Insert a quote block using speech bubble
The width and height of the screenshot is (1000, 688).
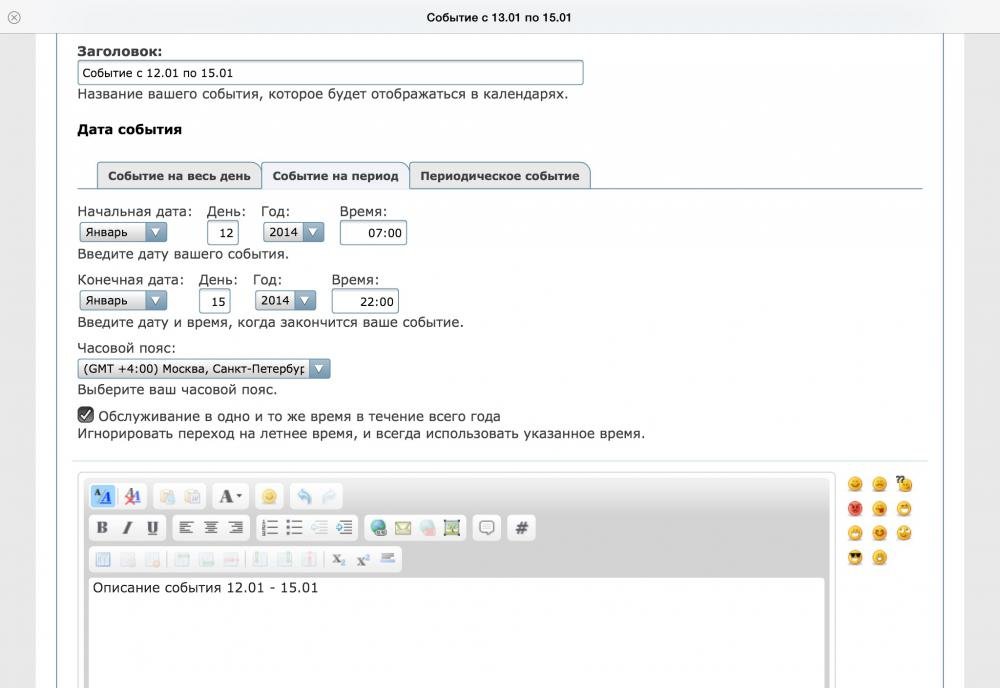click(487, 528)
